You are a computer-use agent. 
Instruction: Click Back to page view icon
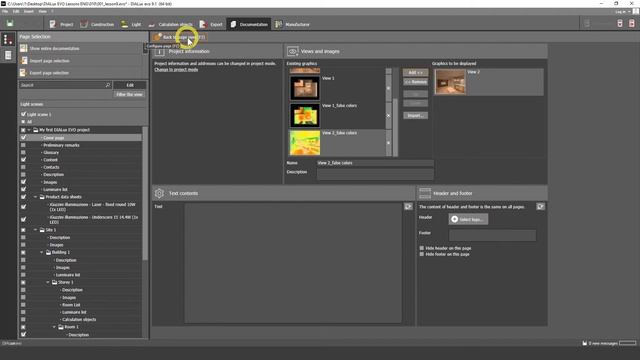pyautogui.click(x=157, y=37)
